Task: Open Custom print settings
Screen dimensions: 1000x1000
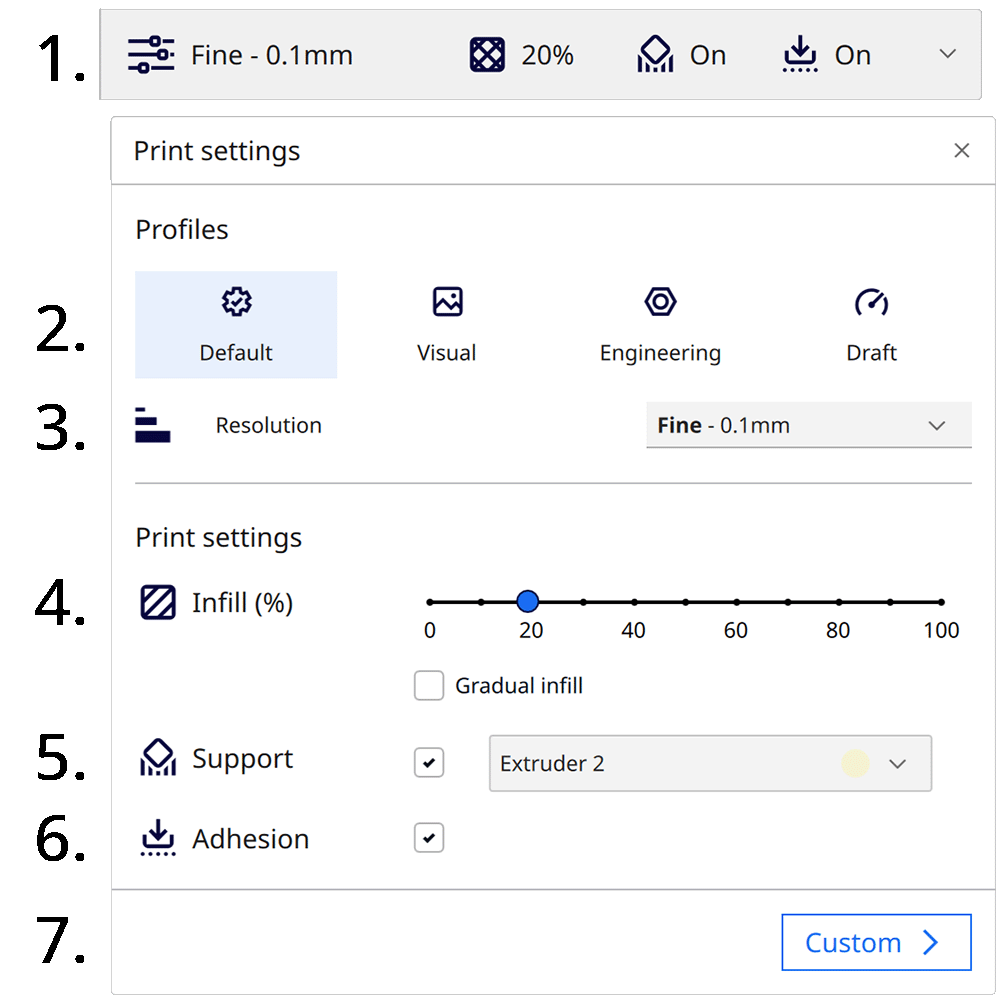Action: (876, 942)
